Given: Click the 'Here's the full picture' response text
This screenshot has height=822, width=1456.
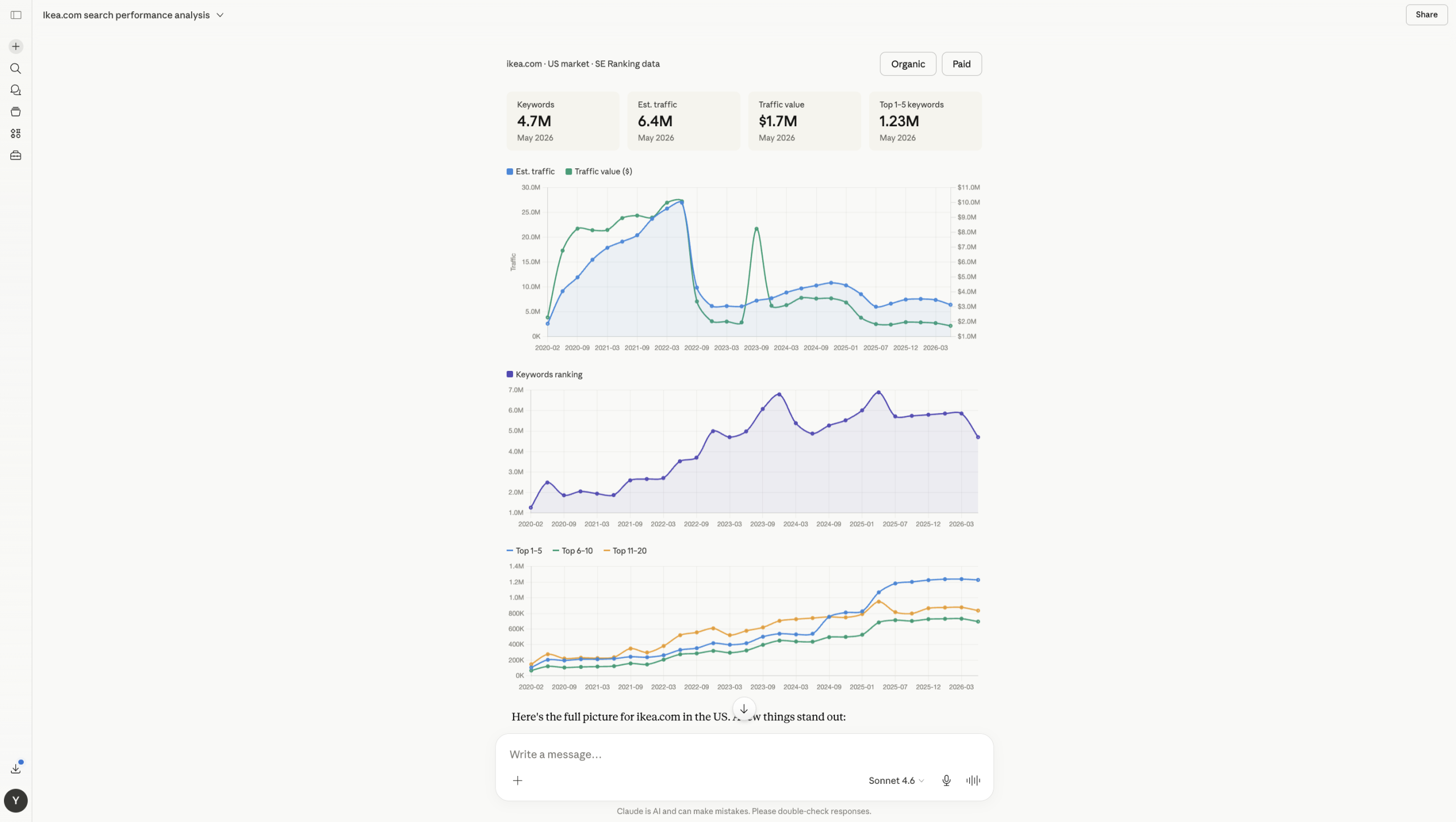Looking at the screenshot, I should [679, 717].
